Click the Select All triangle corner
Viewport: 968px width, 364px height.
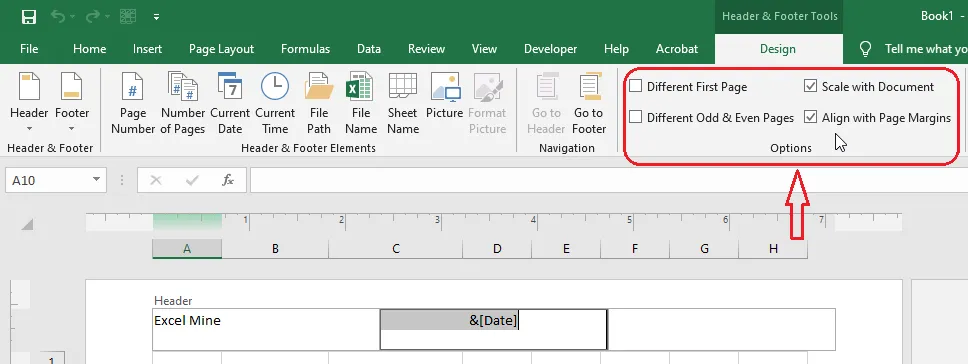[x=27, y=225]
